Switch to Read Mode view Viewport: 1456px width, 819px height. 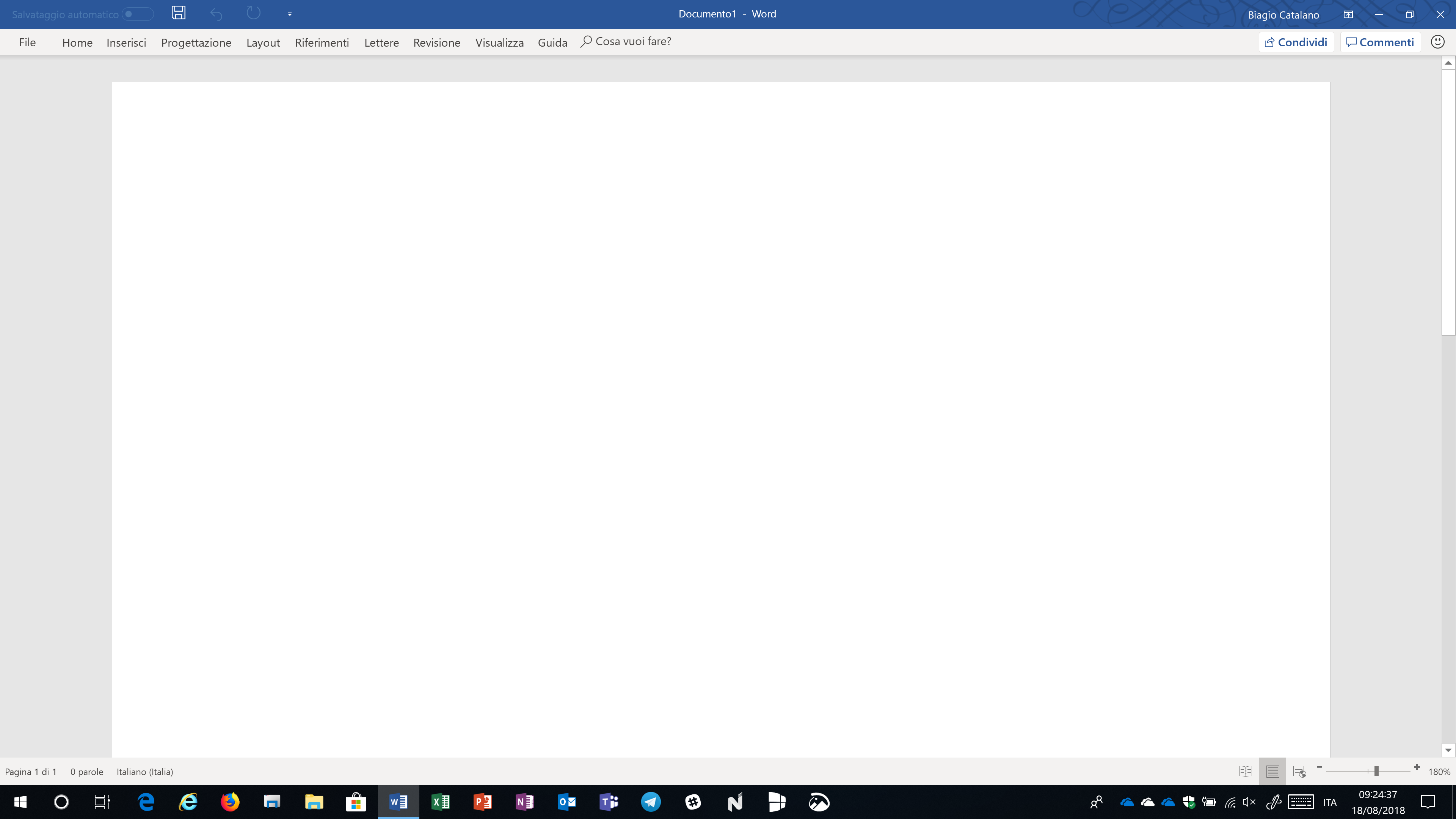click(x=1245, y=772)
